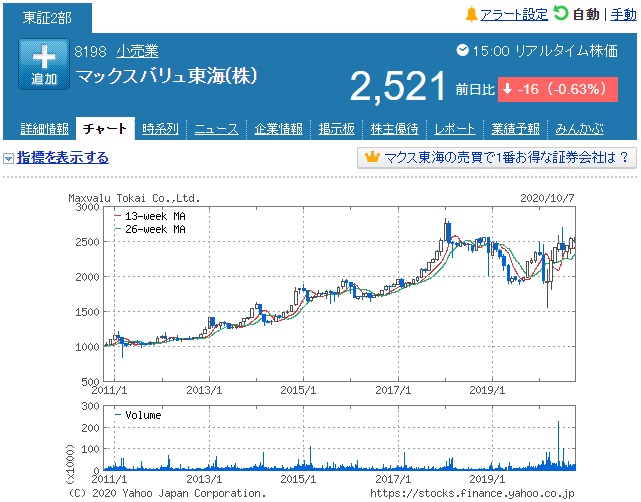Open the 掲示板 tab

tap(336, 129)
